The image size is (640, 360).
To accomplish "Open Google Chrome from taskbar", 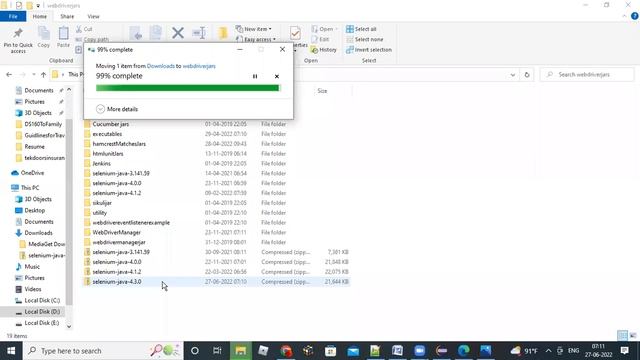I will tap(286, 351).
